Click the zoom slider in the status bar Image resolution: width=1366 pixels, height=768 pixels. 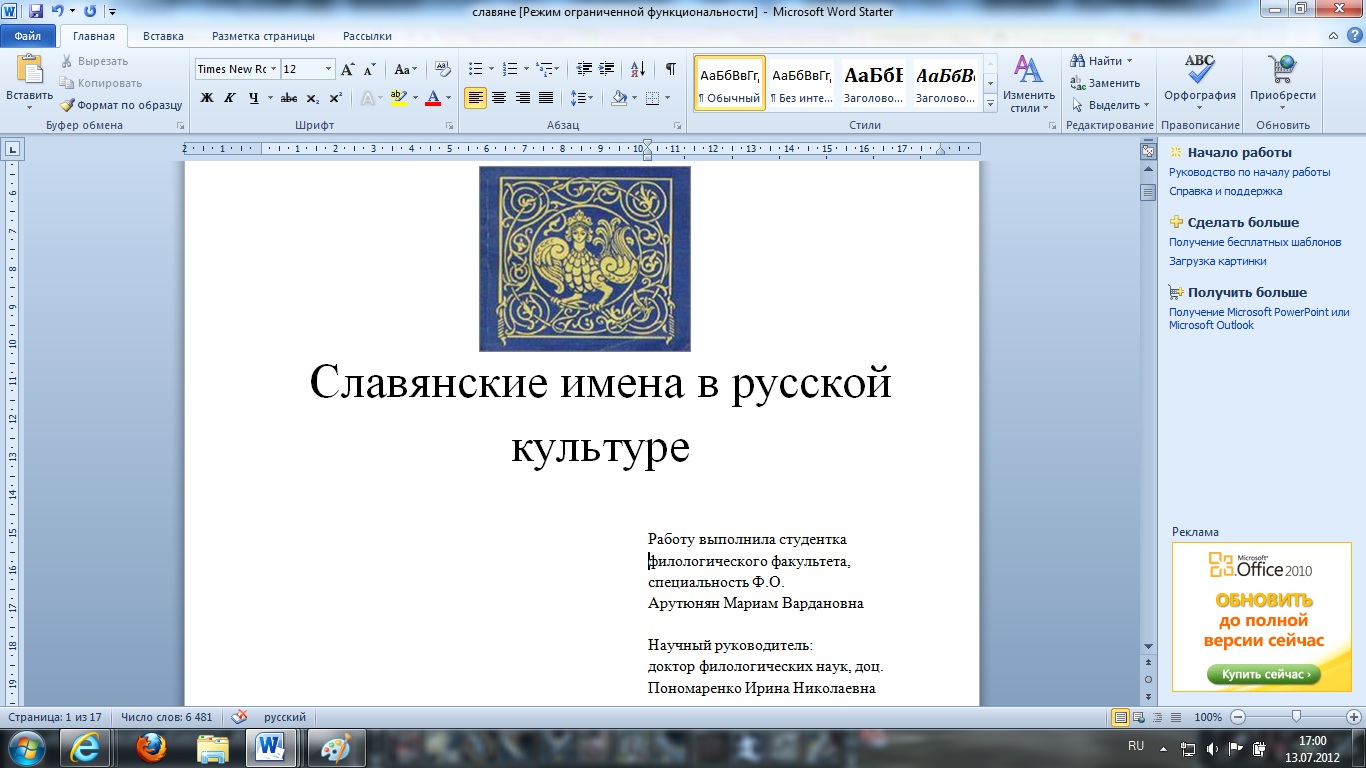1296,717
